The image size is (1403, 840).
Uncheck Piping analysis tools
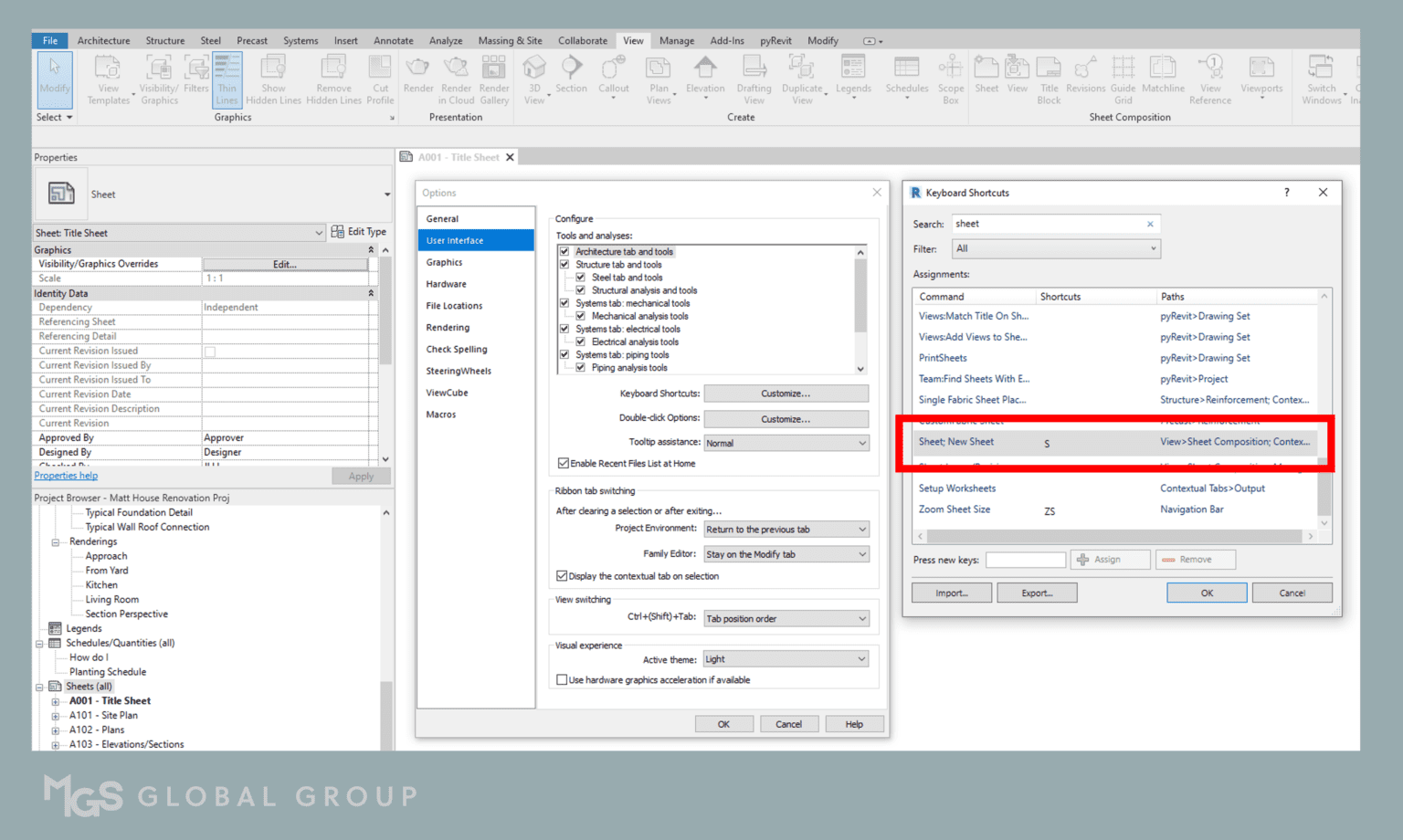[x=581, y=367]
